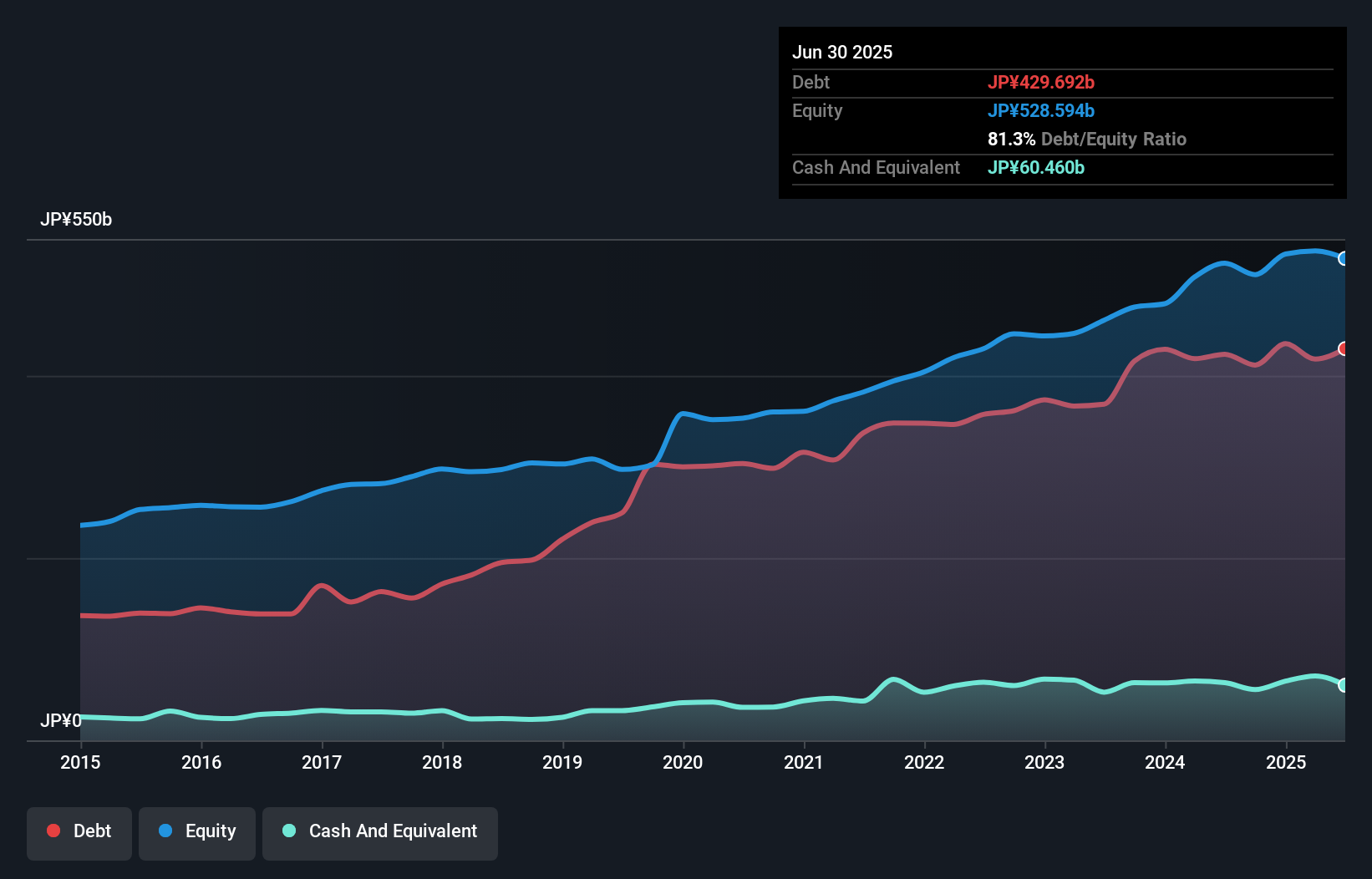Select the teal Cash And Equivalent legend dot
The width and height of the screenshot is (1372, 879).
point(287,831)
